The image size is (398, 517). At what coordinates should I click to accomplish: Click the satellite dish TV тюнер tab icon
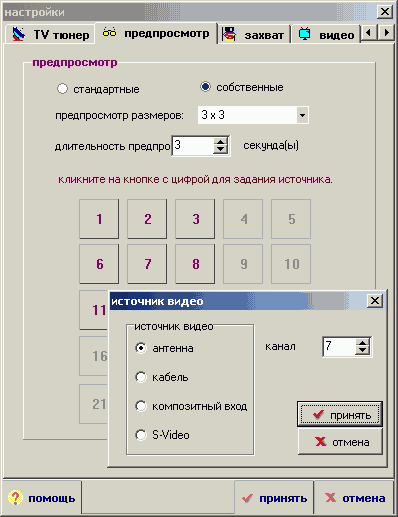[19, 34]
